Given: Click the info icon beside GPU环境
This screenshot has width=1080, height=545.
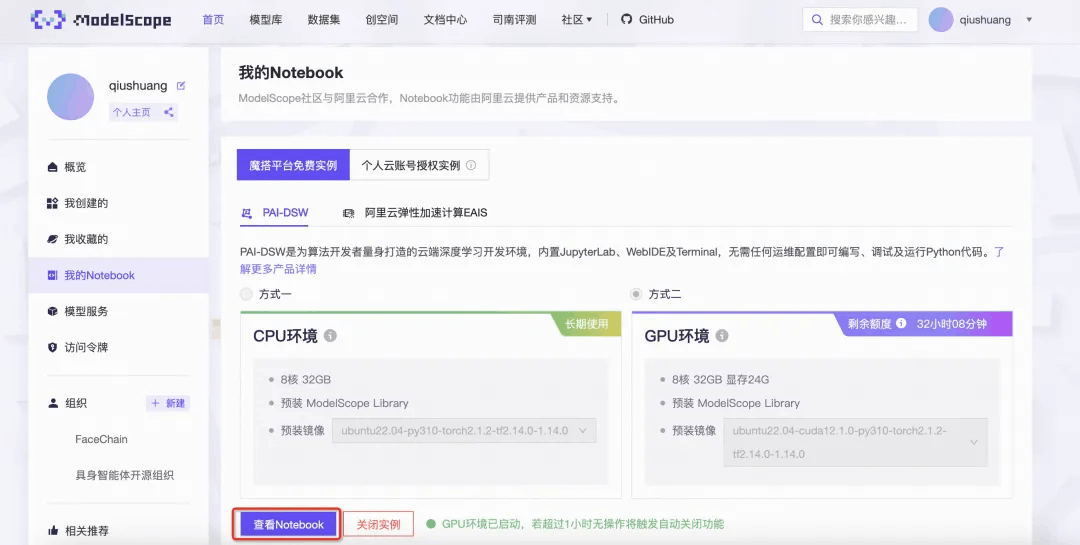Looking at the screenshot, I should click(722, 336).
